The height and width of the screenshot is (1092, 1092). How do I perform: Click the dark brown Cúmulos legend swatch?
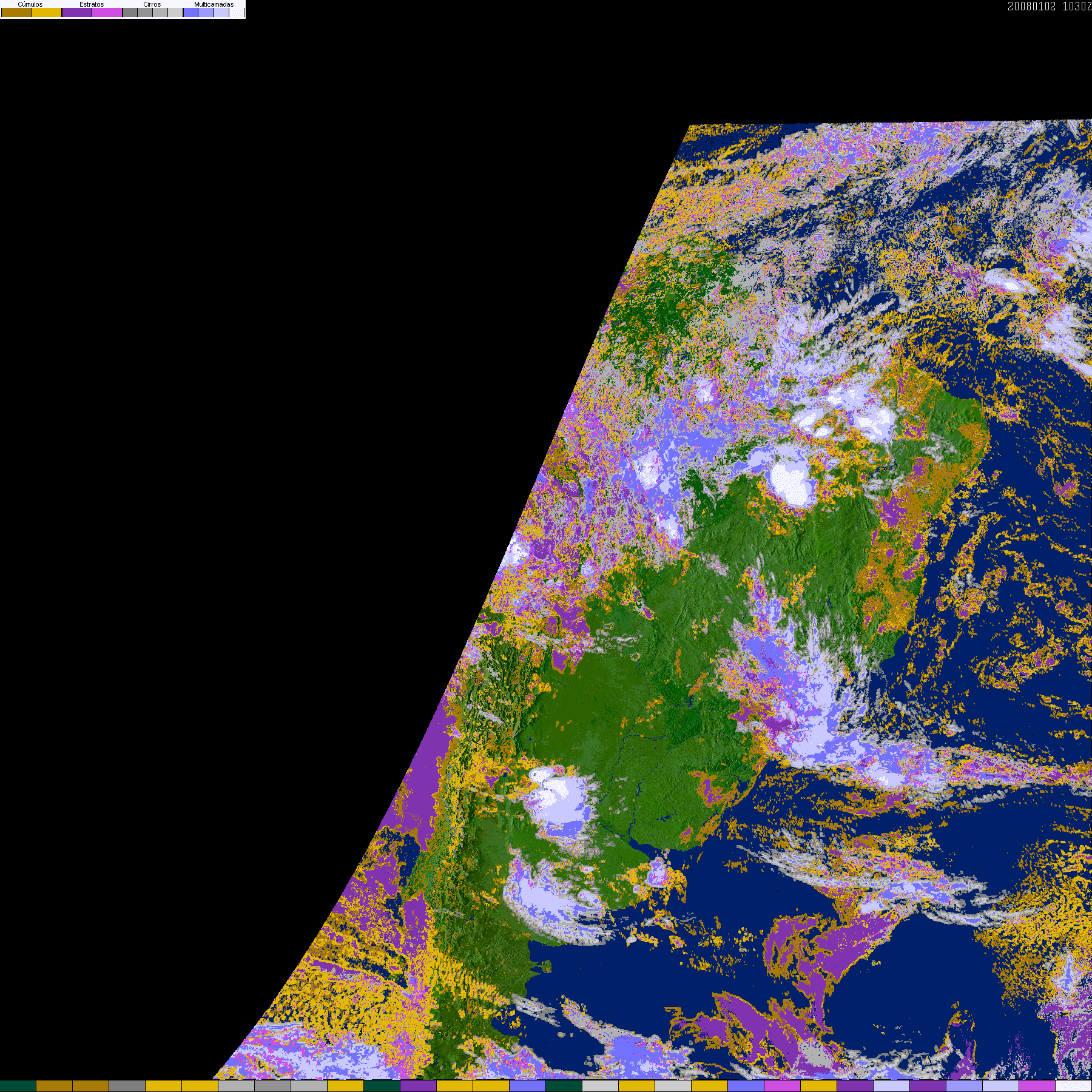tap(16, 12)
